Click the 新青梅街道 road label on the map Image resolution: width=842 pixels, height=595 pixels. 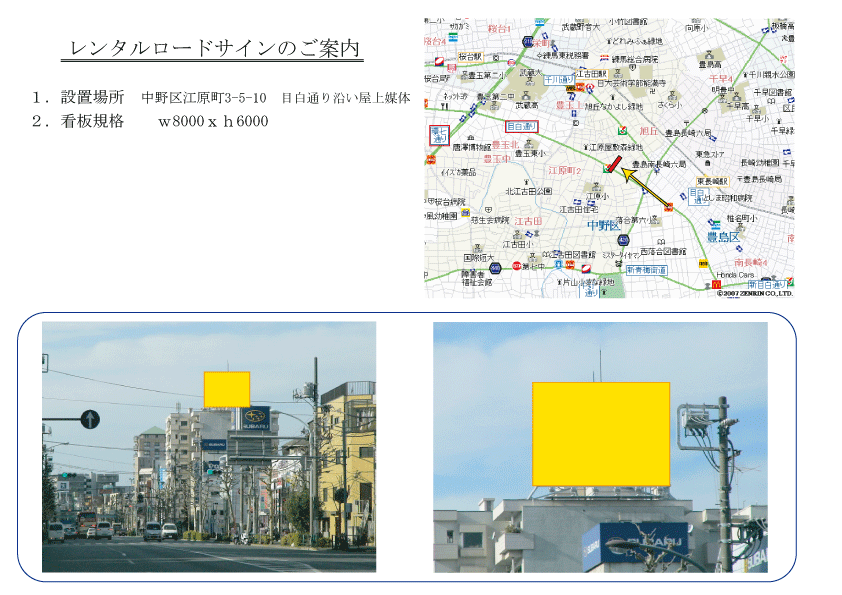coord(646,270)
